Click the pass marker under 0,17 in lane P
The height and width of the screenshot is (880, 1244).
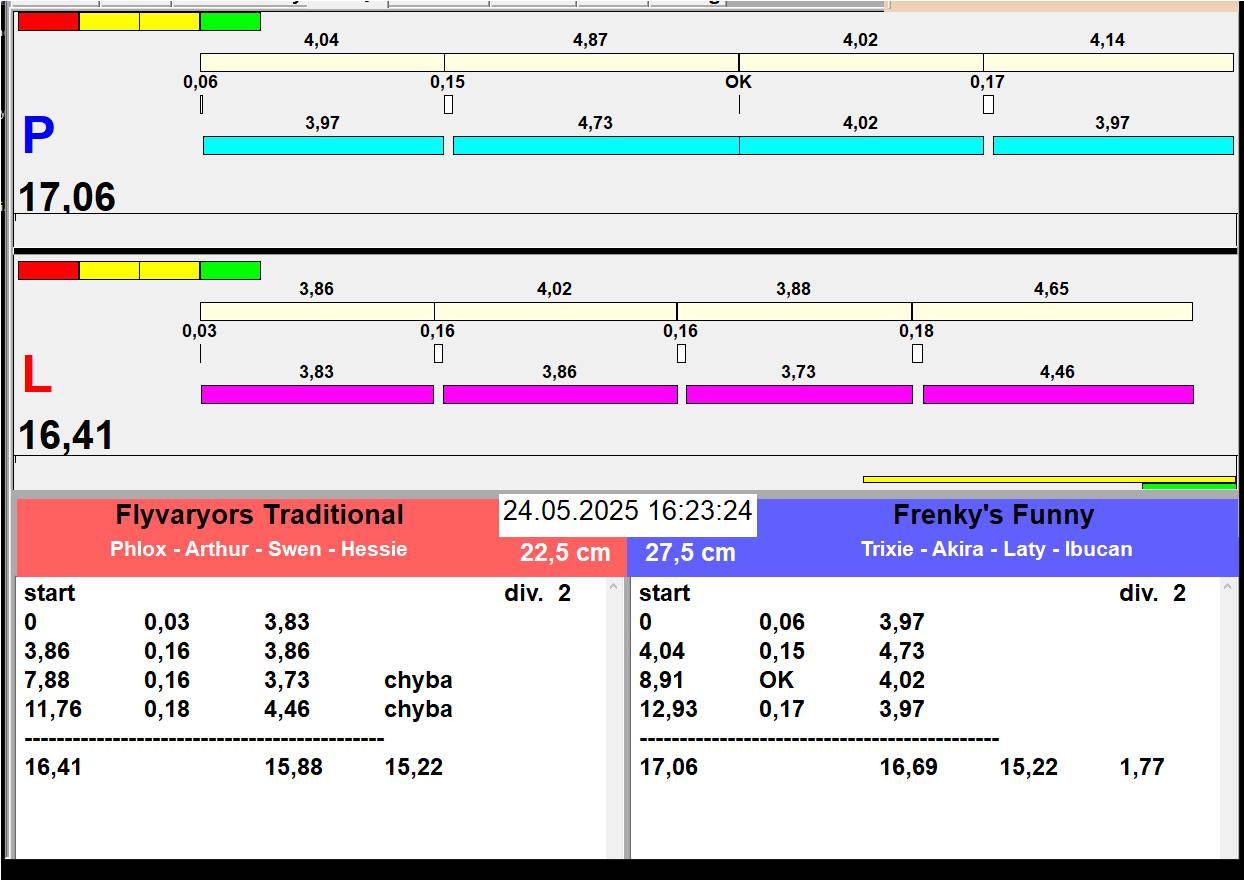point(988,104)
